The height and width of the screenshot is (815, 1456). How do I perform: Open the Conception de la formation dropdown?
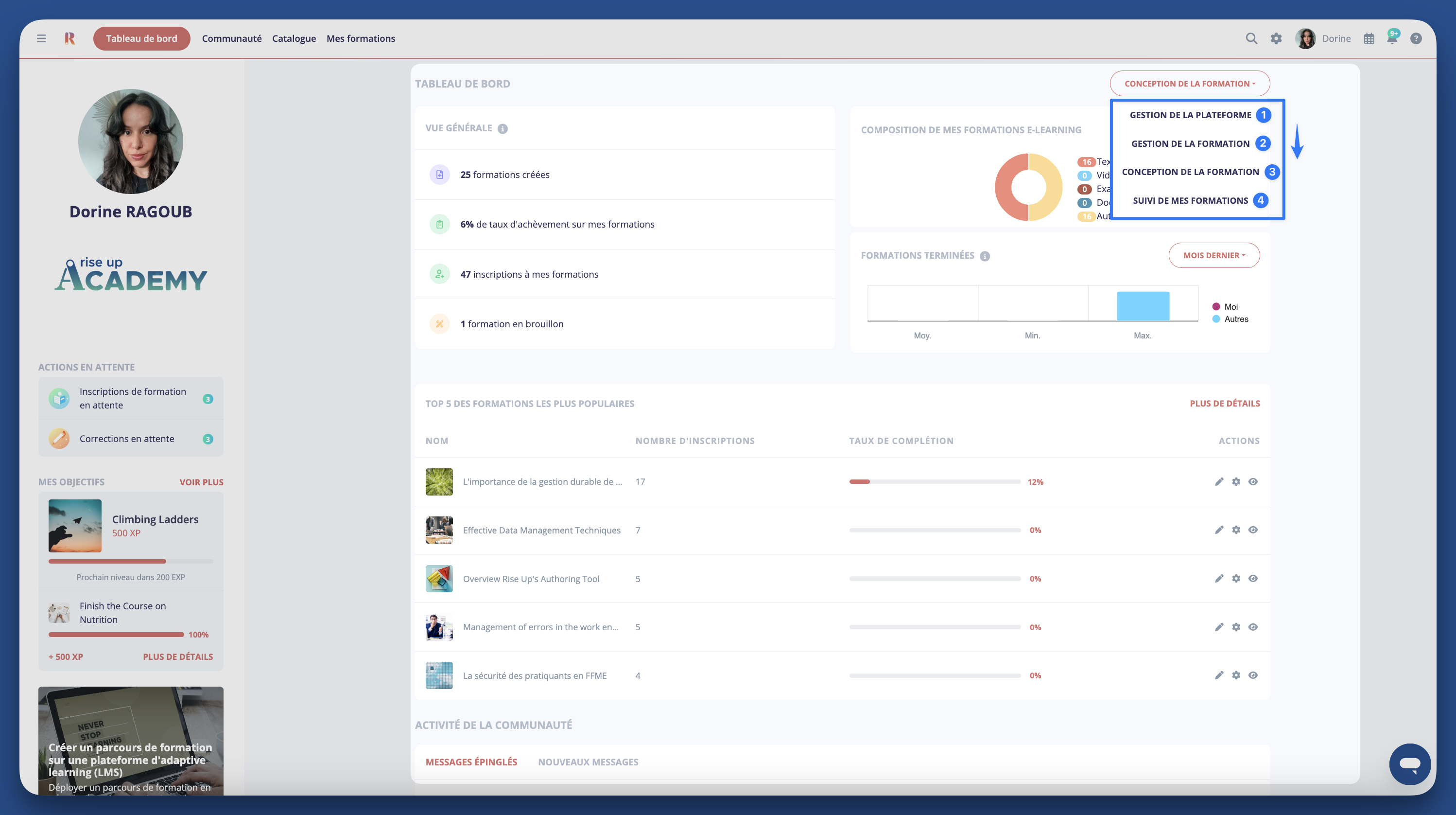click(x=1190, y=83)
